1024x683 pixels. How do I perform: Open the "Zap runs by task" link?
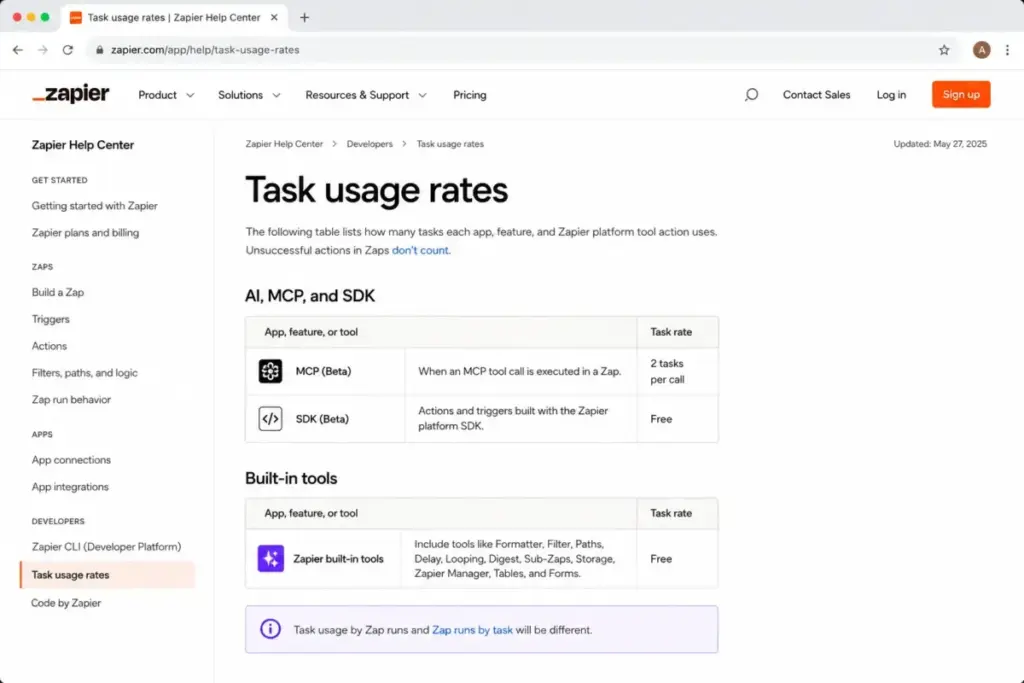(472, 629)
